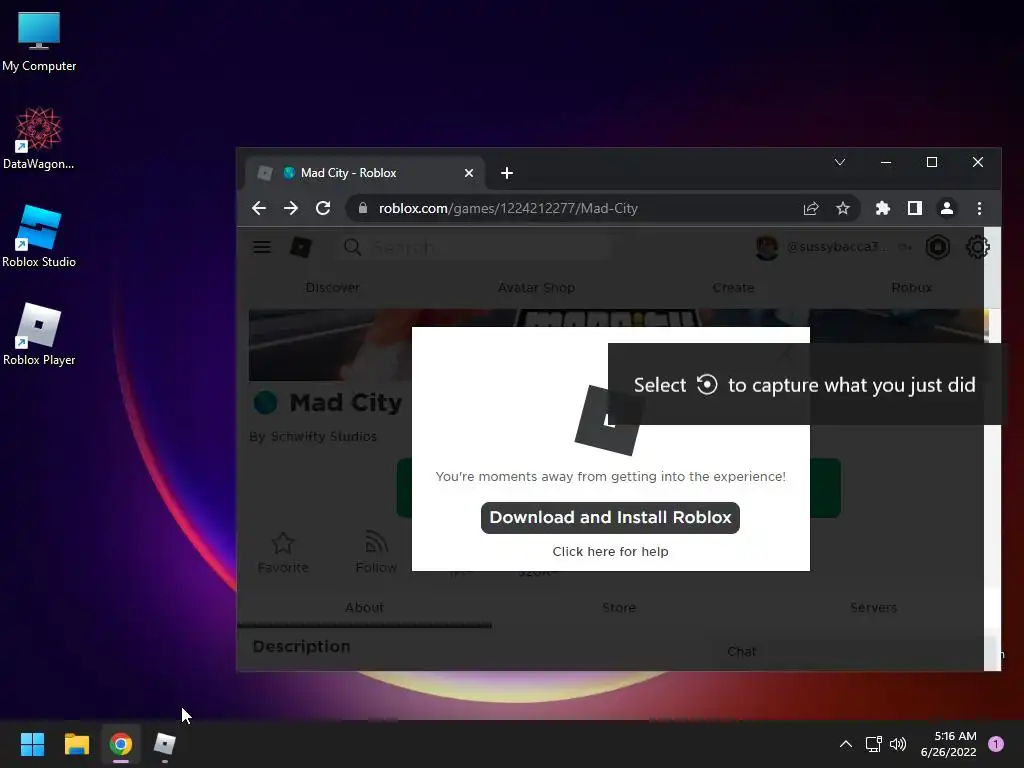Open Chrome tab search chevron
This screenshot has height=768, width=1024.
coord(840,162)
